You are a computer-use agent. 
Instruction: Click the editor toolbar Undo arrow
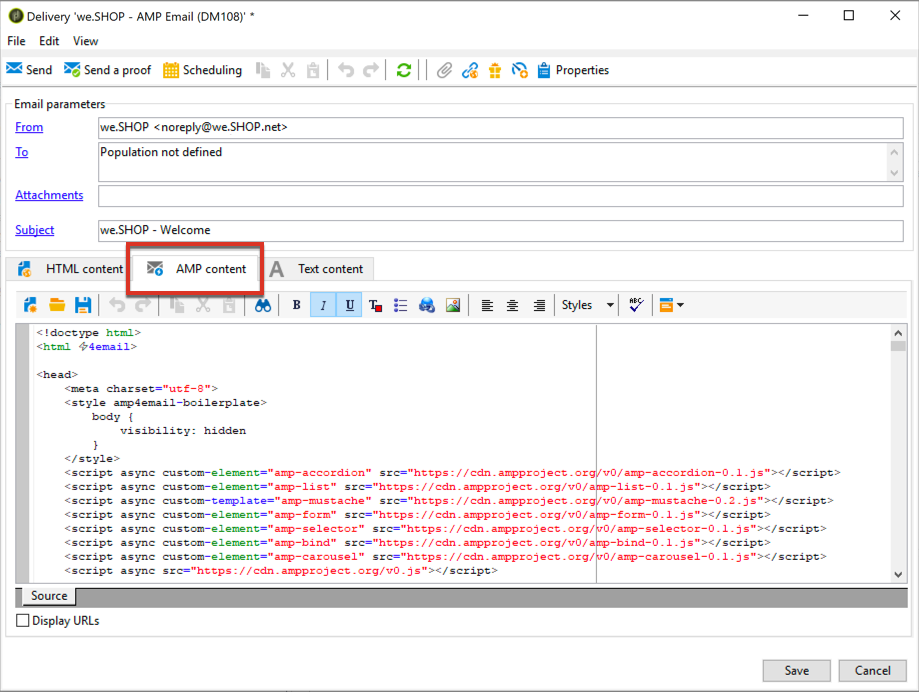117,305
